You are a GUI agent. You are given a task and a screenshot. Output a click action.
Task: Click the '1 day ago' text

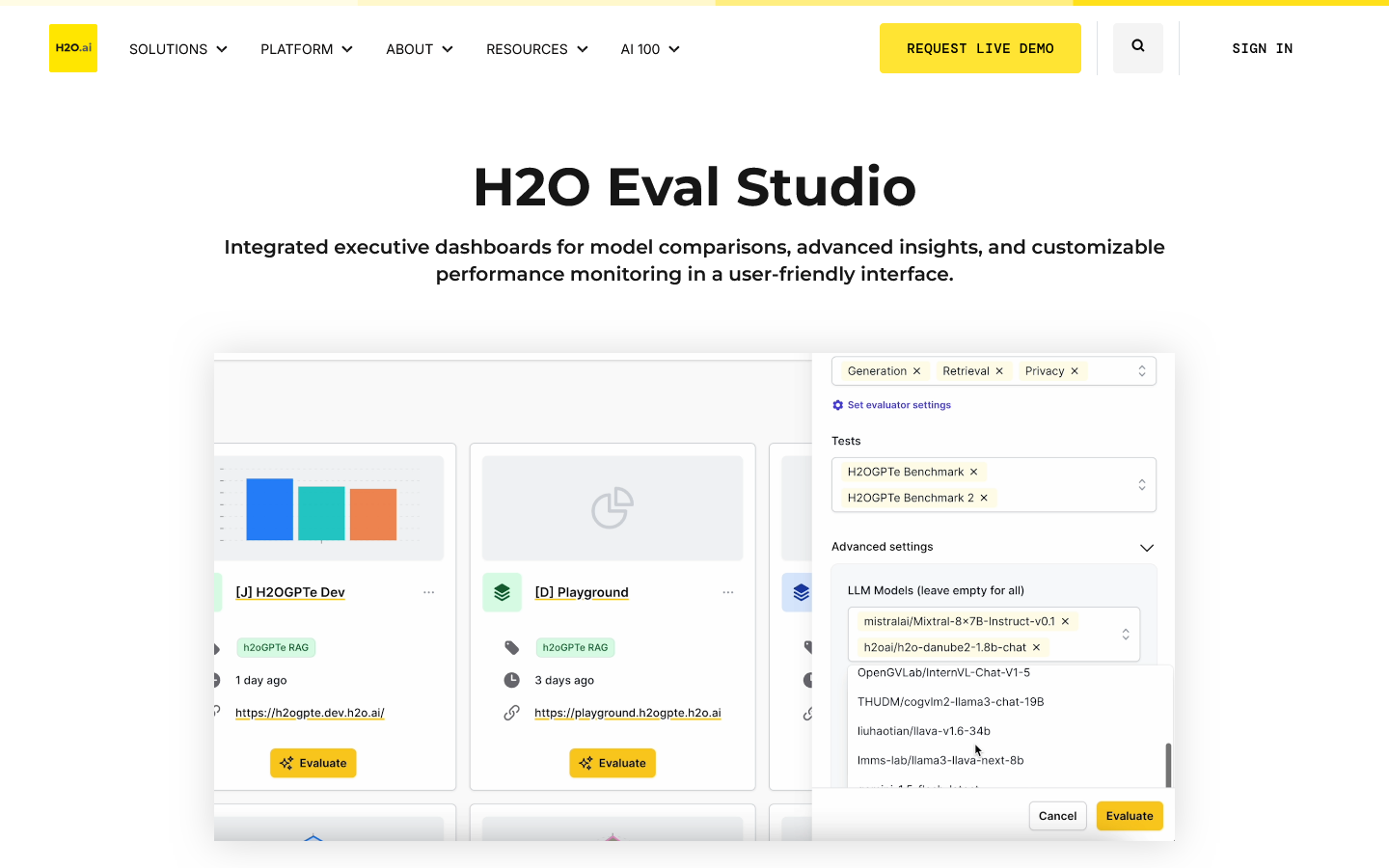261,680
